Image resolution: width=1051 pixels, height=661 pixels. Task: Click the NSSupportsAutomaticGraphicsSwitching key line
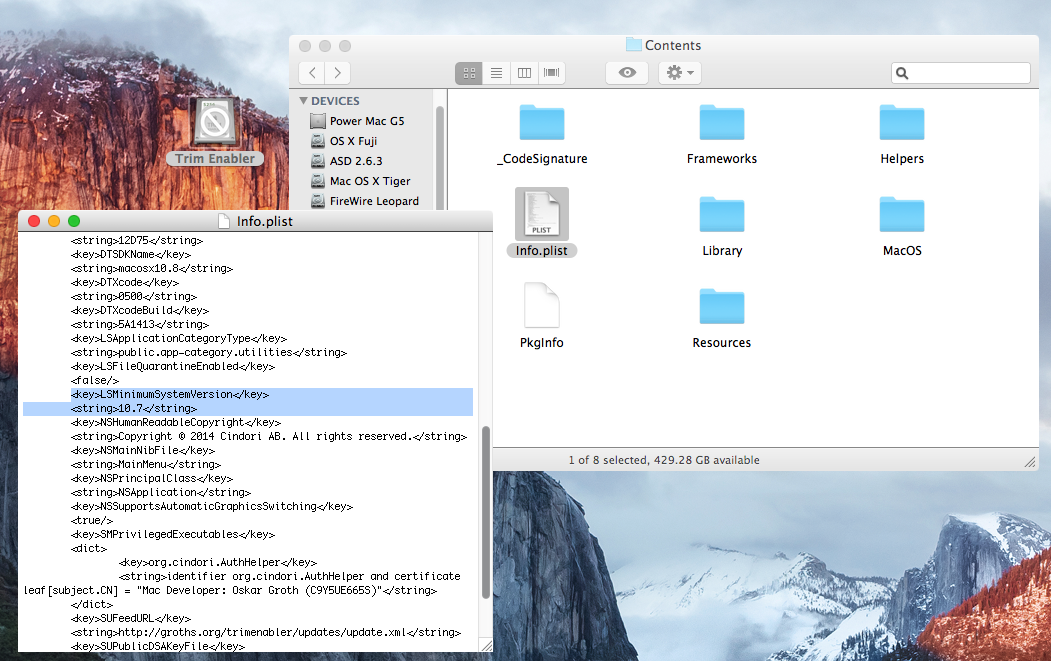212,506
